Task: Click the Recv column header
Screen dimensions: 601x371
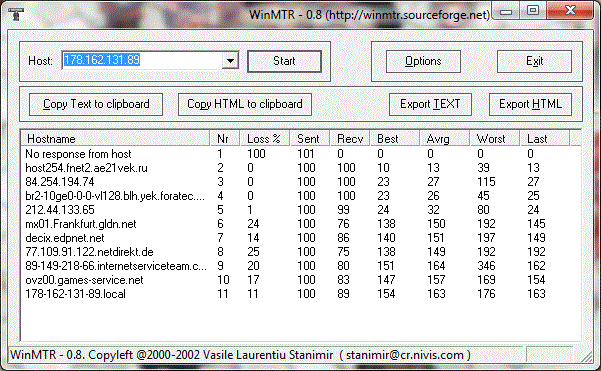Action: click(350, 138)
